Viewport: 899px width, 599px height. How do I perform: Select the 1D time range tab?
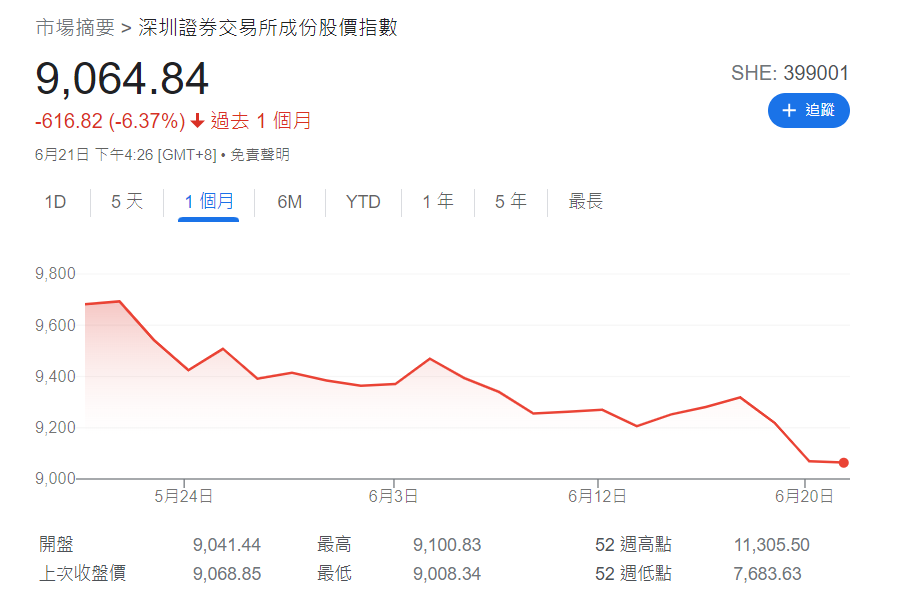(55, 202)
